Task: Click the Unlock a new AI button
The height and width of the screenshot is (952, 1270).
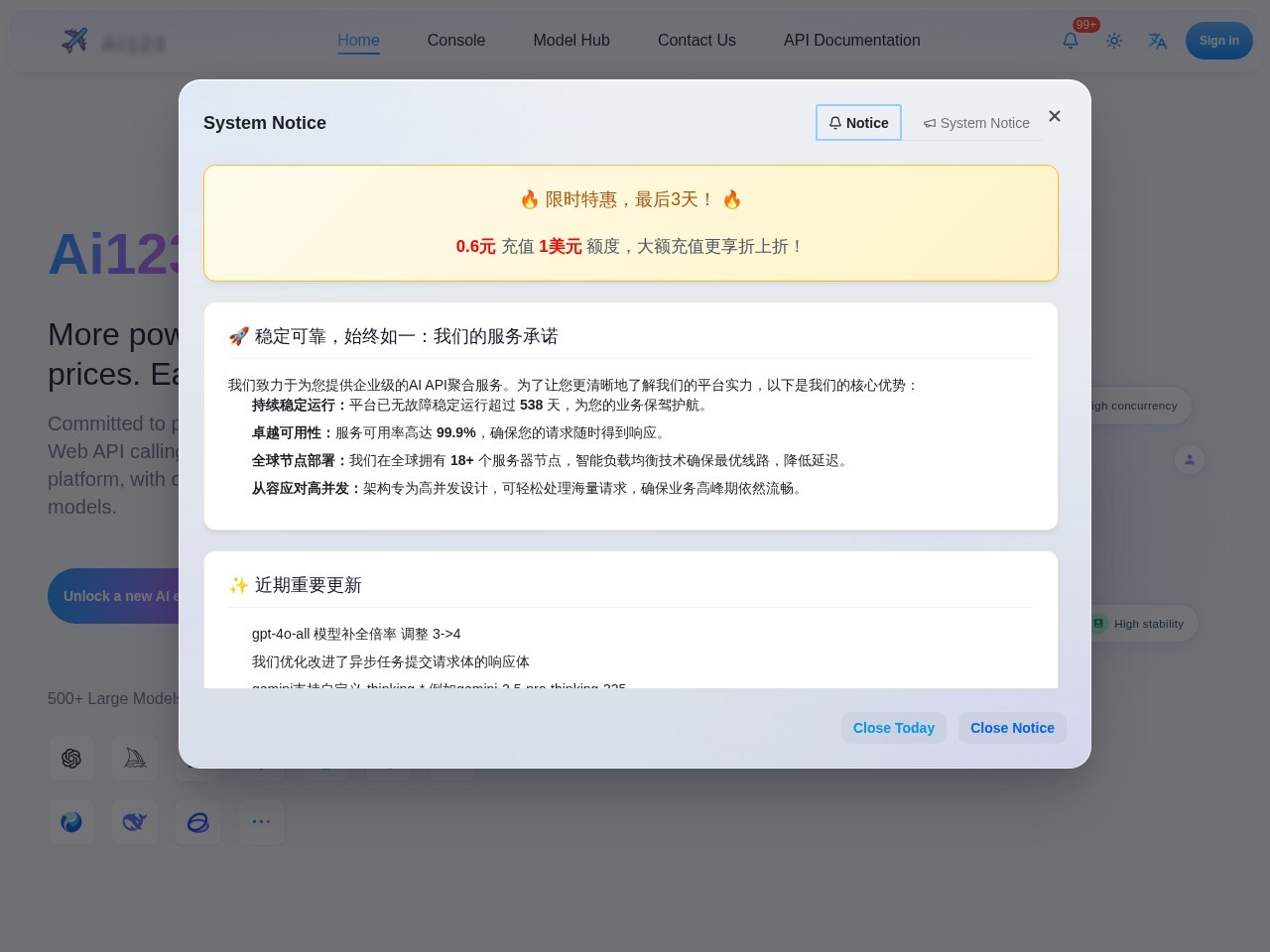Action: [x=114, y=596]
